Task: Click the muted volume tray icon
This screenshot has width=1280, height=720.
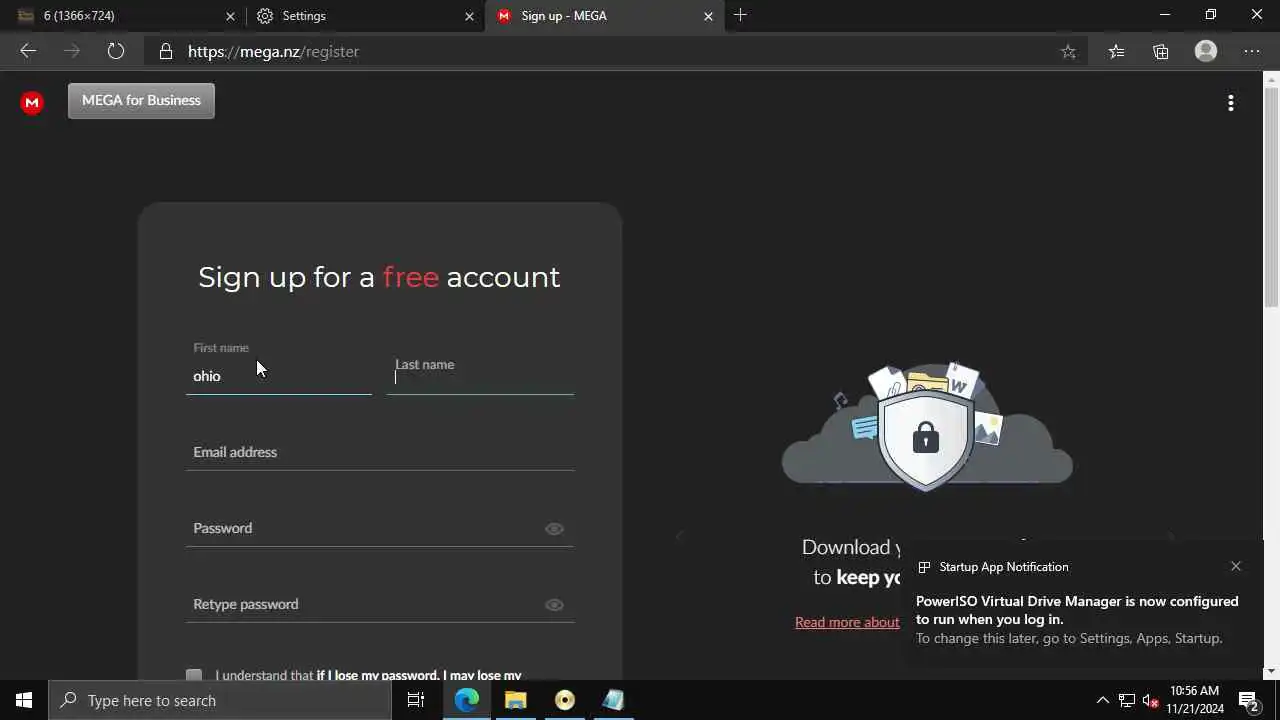Action: [1150, 700]
